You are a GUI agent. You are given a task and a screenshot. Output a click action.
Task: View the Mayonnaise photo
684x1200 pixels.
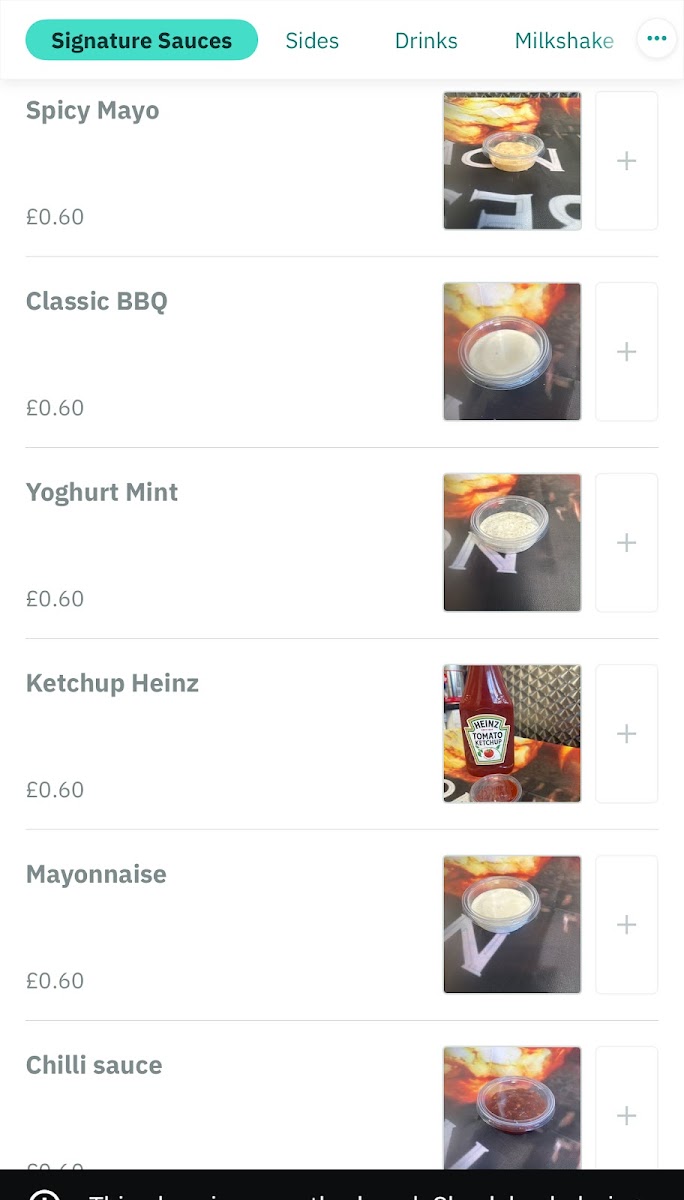click(x=512, y=925)
